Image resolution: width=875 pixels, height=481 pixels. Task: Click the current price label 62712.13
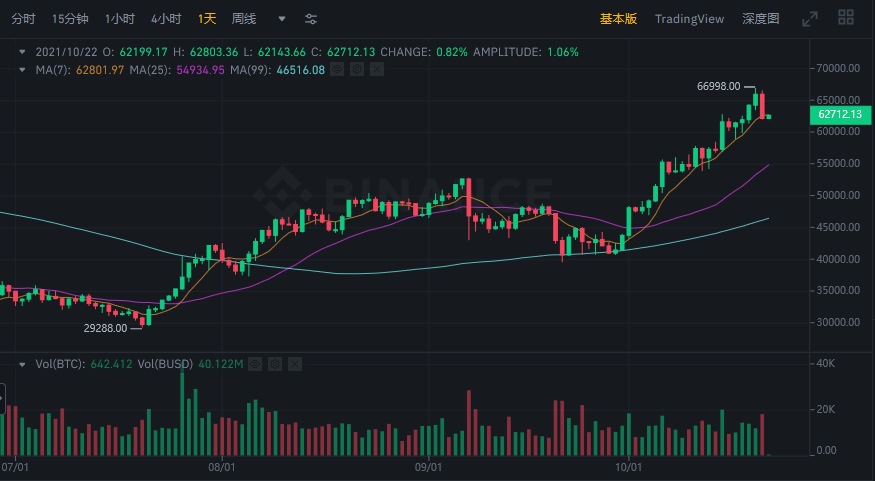[839, 115]
